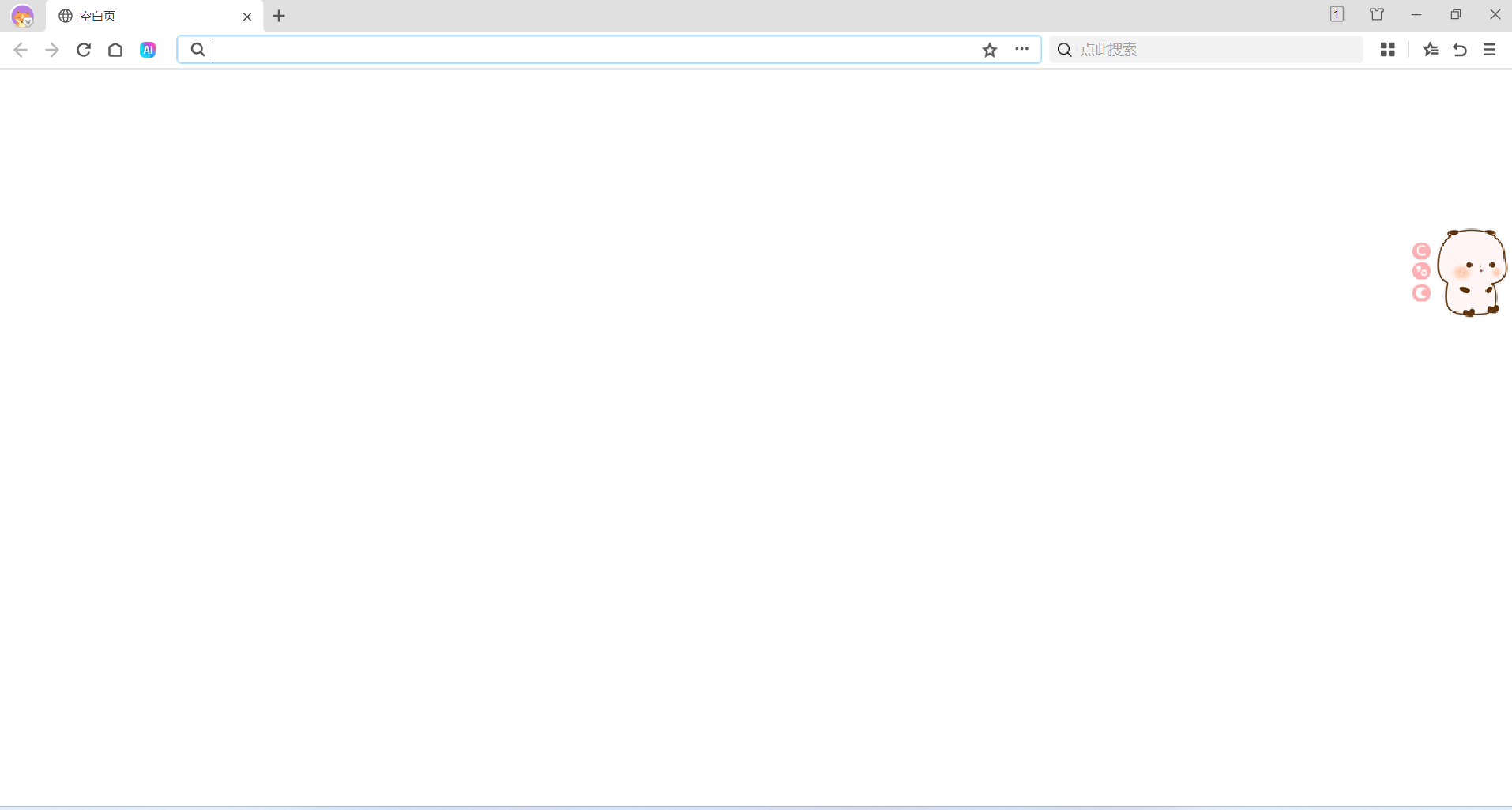1512x810 pixels.
Task: Go back to the previous page
Action: (21, 50)
